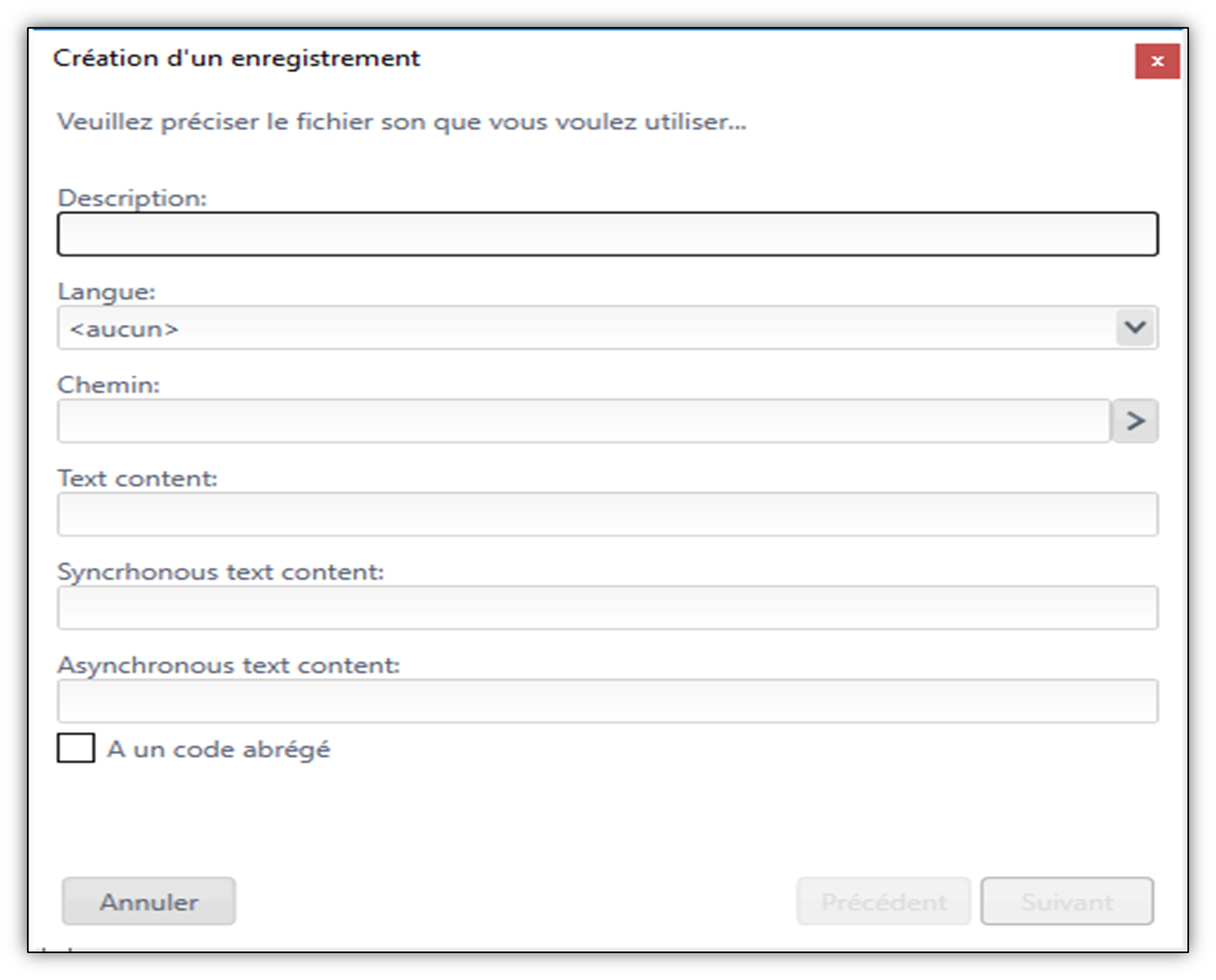Click inside the Chemin path field
Screen dimensions: 1216x980
pyautogui.click(x=584, y=420)
